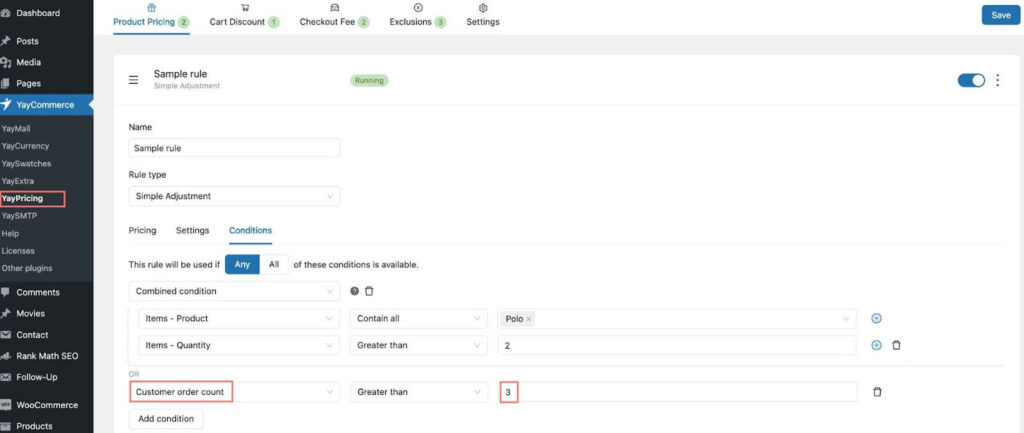Open the Items - Quantity dropdown
Viewport: 1024px width, 433px height.
coord(239,345)
